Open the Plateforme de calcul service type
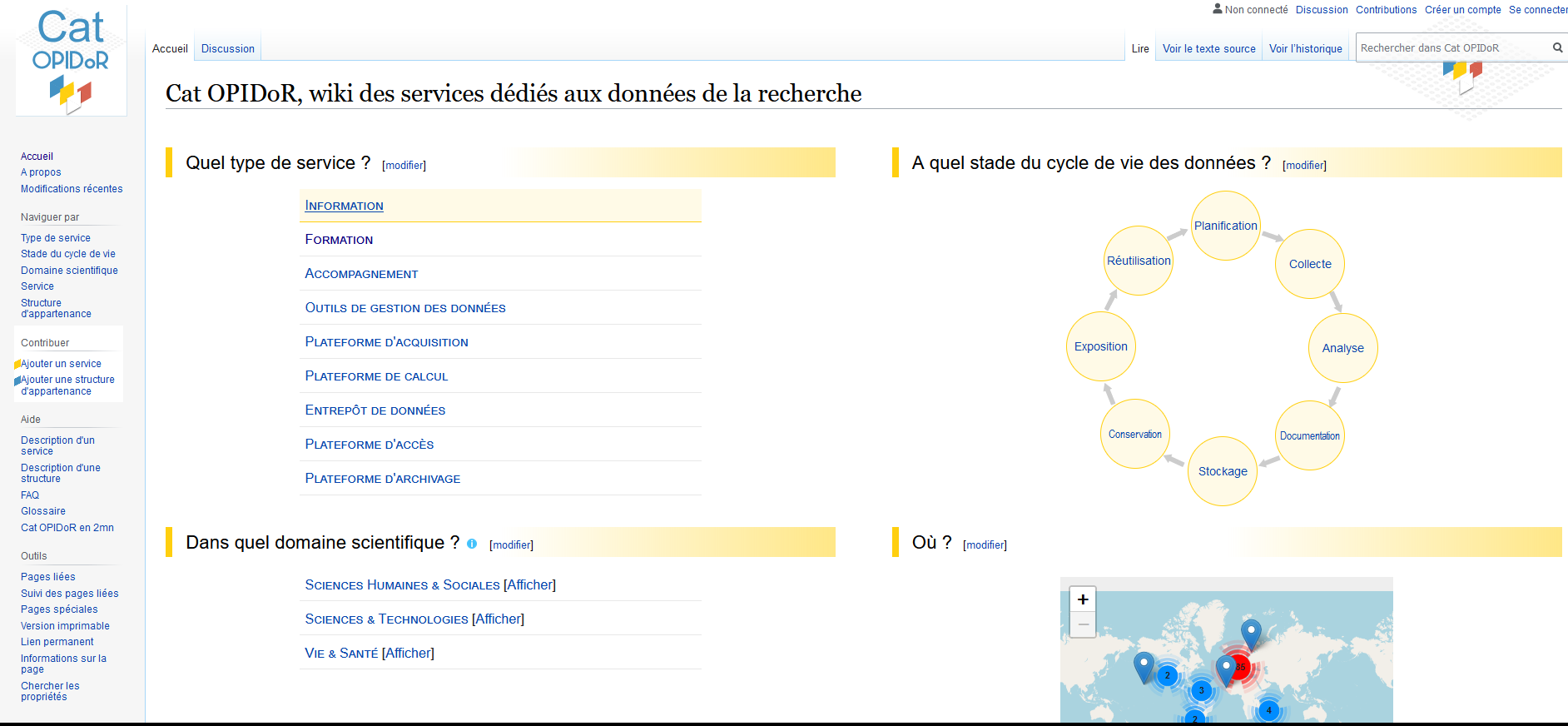The image size is (1568, 726). tap(376, 376)
